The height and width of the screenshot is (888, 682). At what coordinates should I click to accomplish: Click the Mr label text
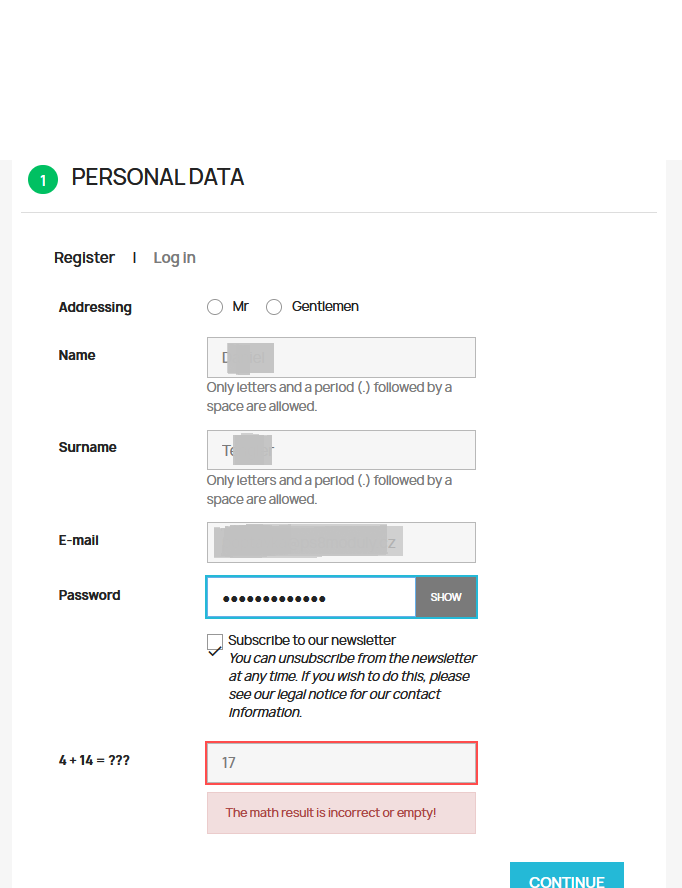240,306
